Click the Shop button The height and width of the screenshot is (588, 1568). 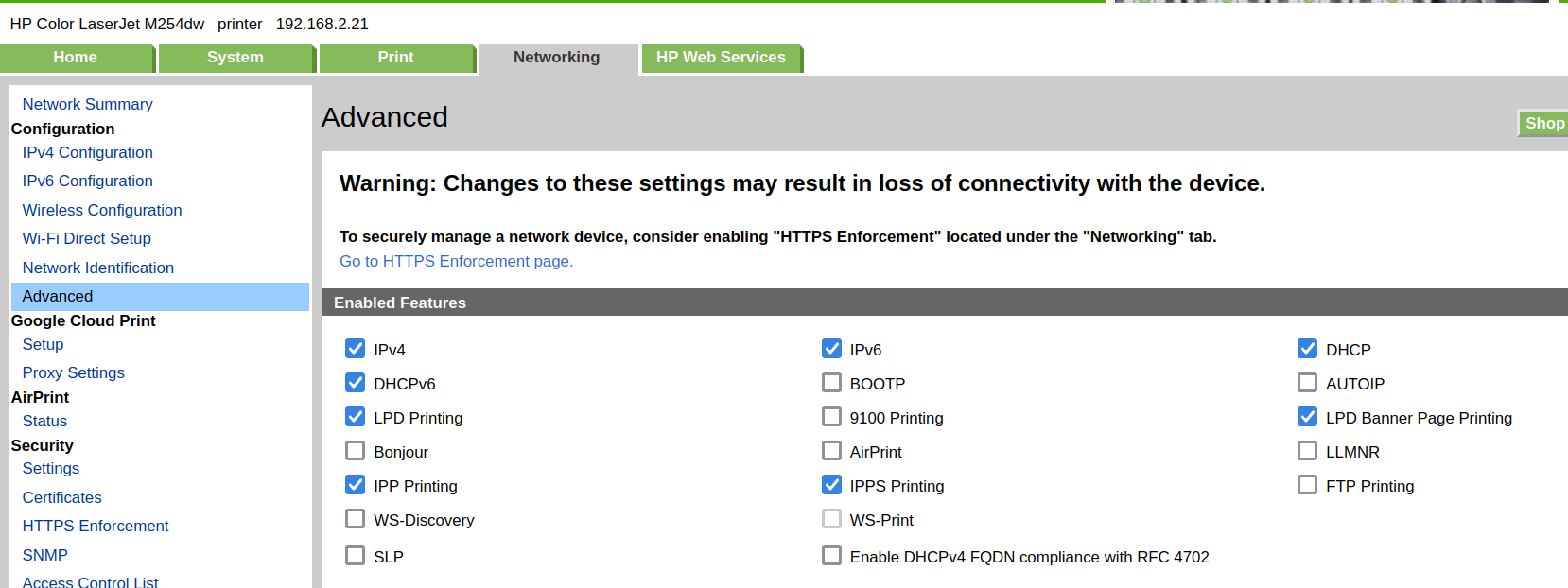coord(1543,123)
